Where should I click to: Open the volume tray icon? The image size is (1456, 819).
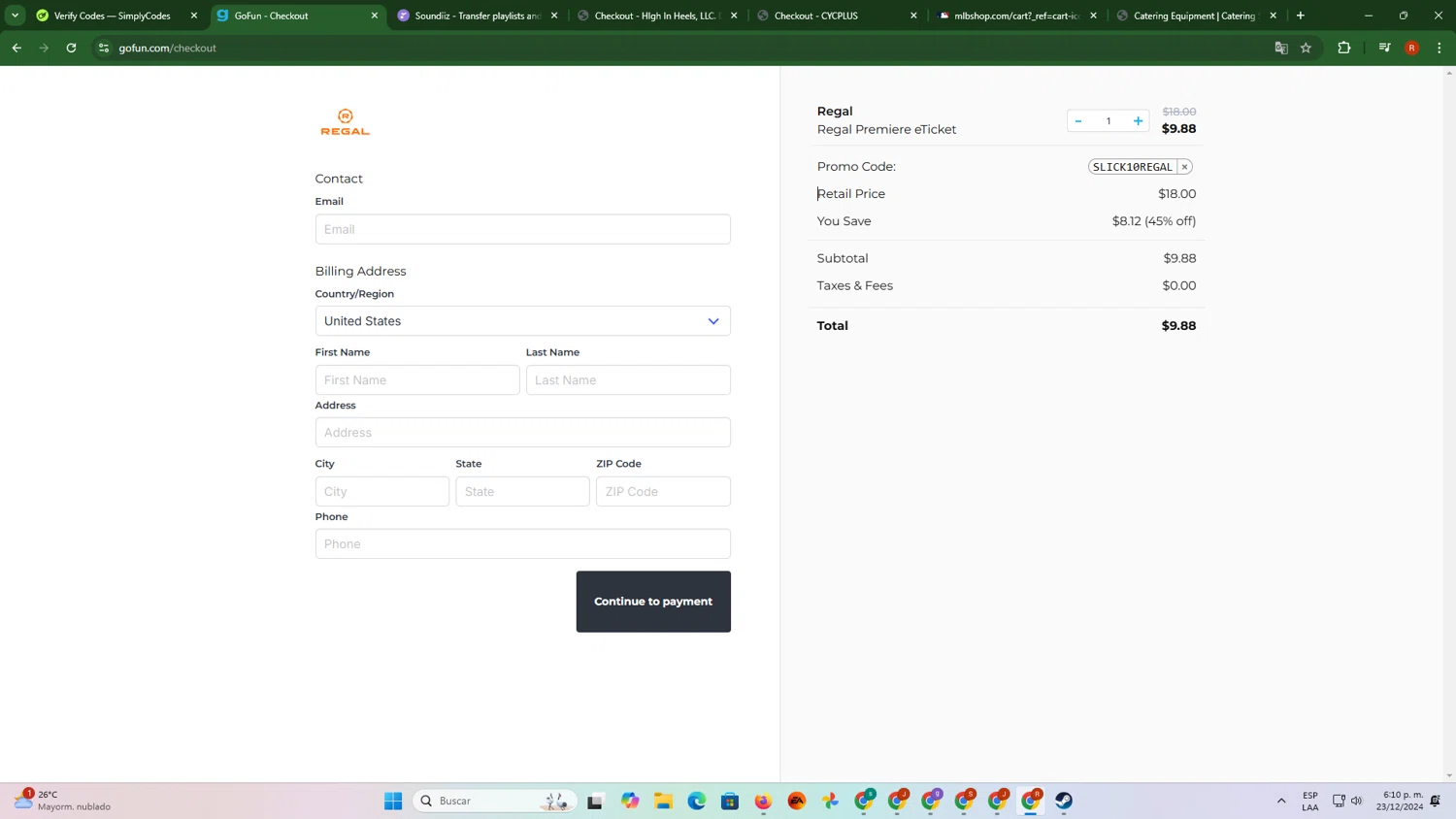point(1356,801)
